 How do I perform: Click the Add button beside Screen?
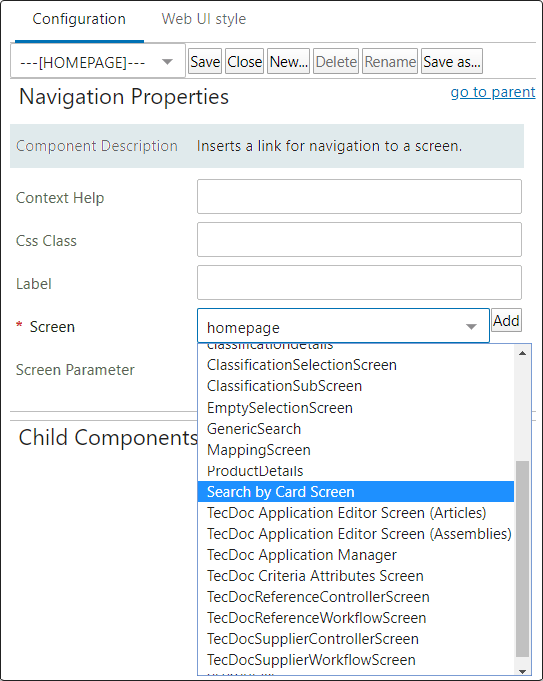click(x=507, y=321)
